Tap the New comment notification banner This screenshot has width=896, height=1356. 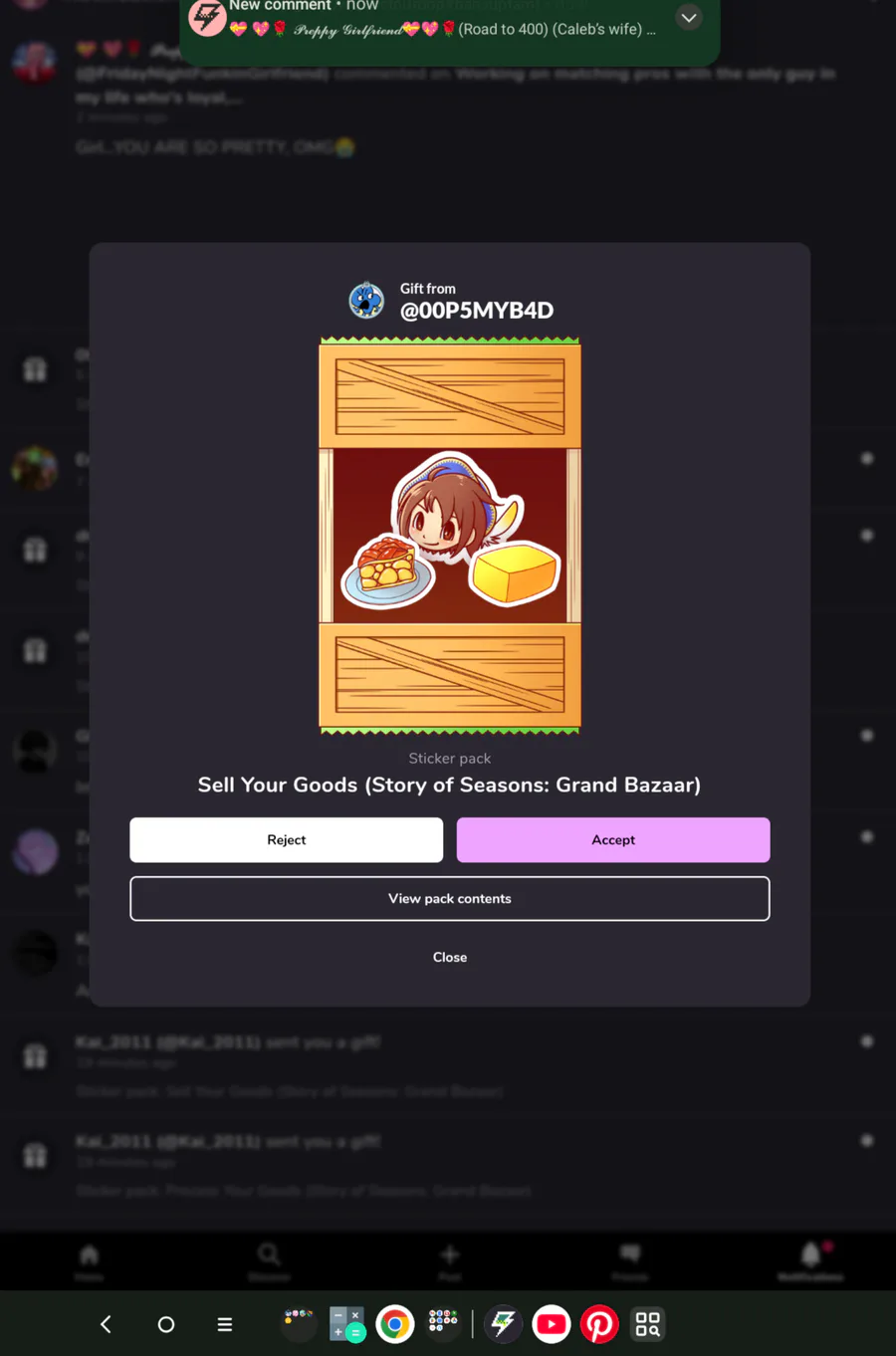tap(450, 24)
